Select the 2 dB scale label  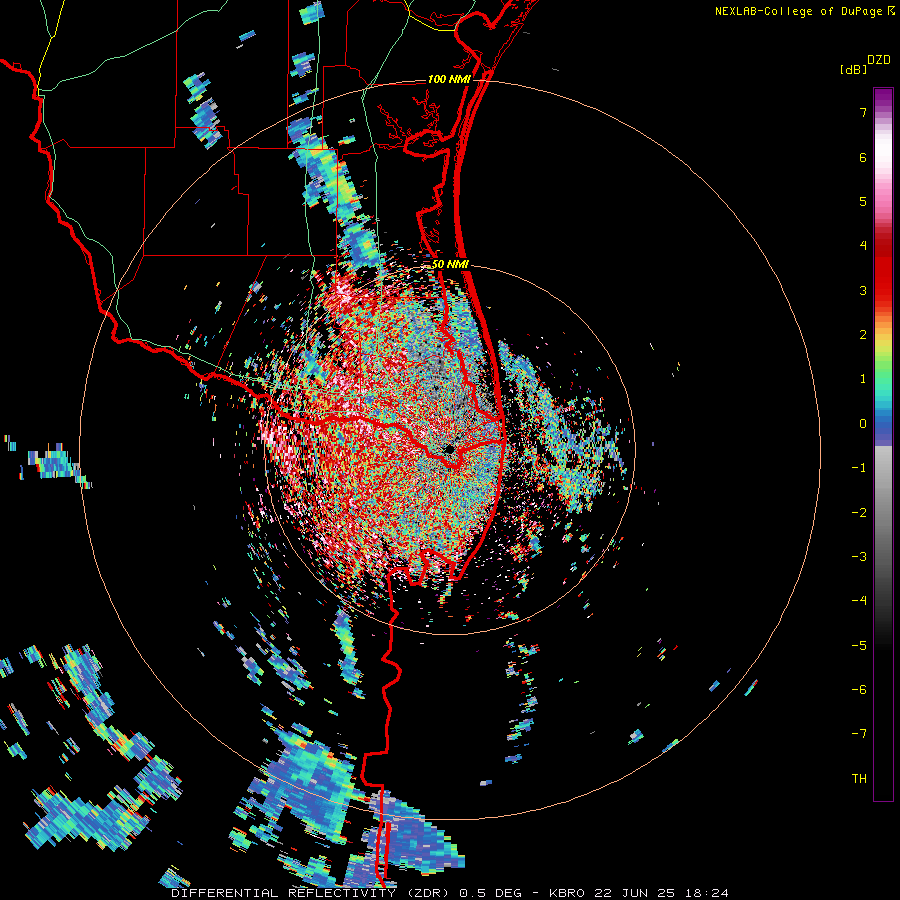pos(863,335)
